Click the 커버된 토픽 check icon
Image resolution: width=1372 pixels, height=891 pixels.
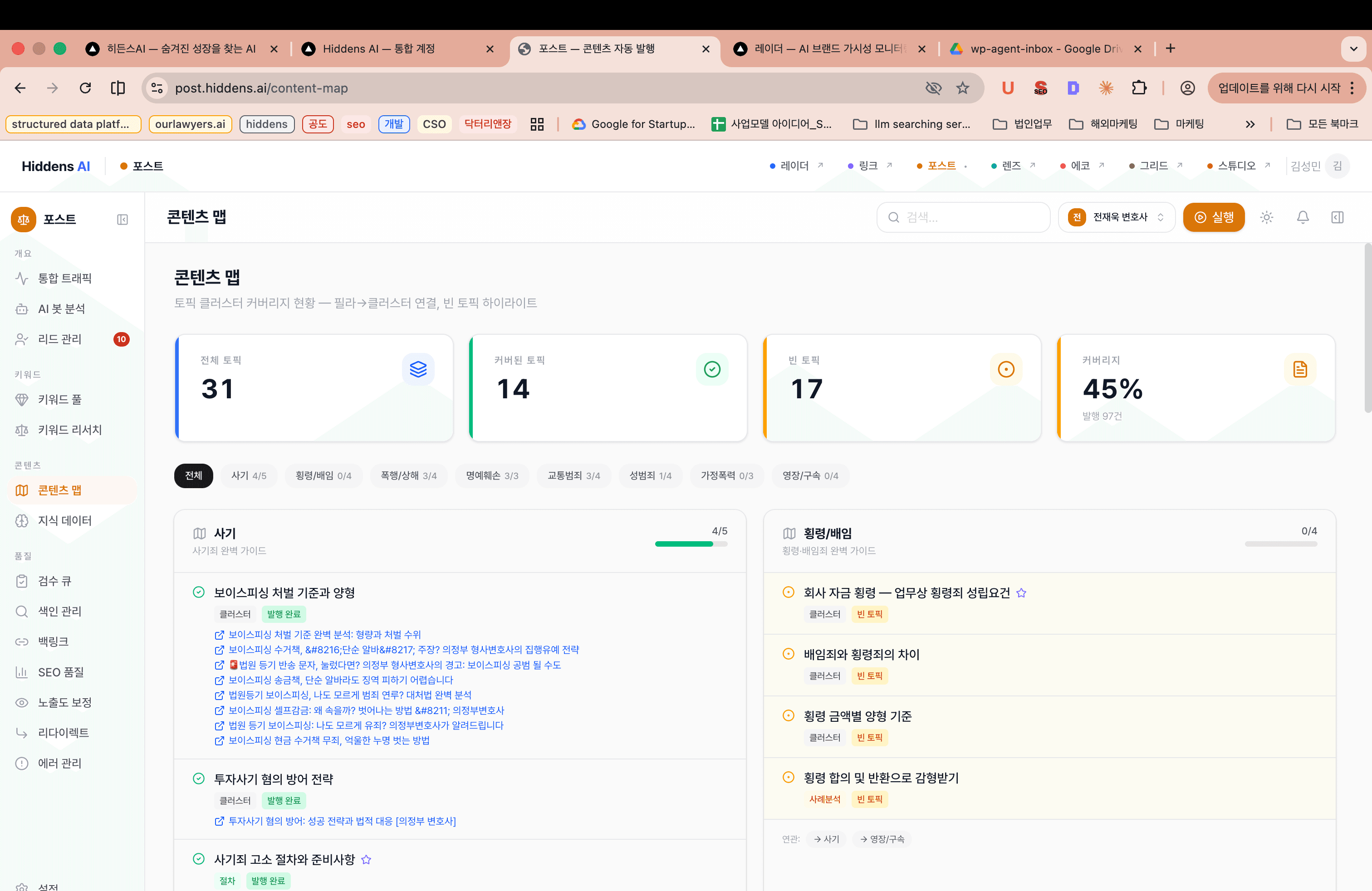[x=712, y=369]
